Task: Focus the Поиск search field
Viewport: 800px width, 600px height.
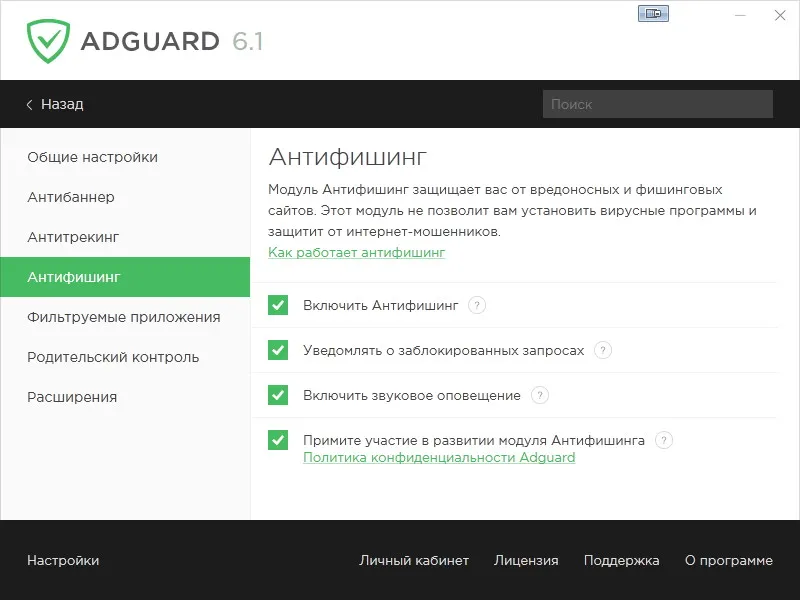Action: coord(658,104)
